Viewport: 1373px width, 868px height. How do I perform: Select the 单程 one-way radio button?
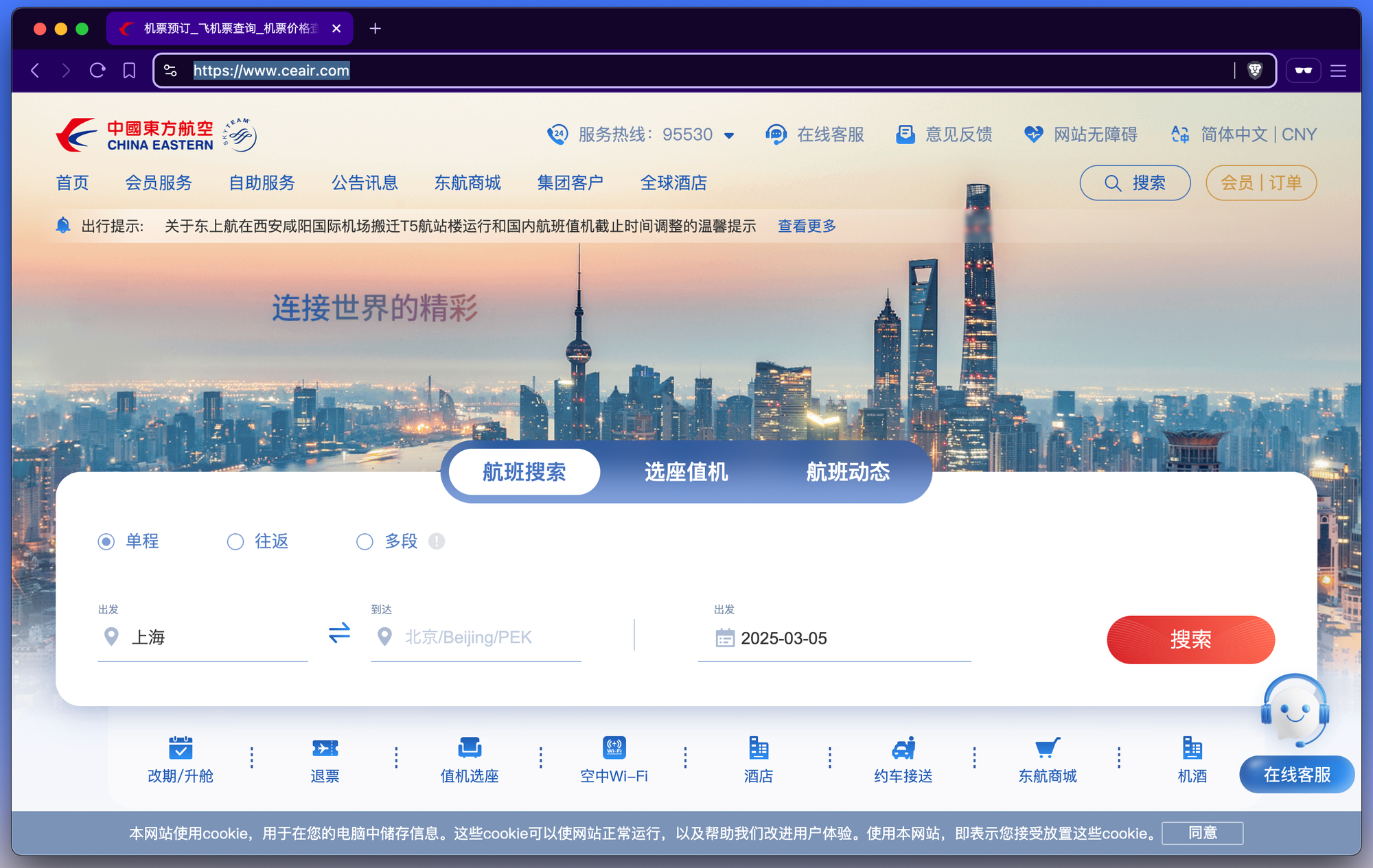coord(106,542)
